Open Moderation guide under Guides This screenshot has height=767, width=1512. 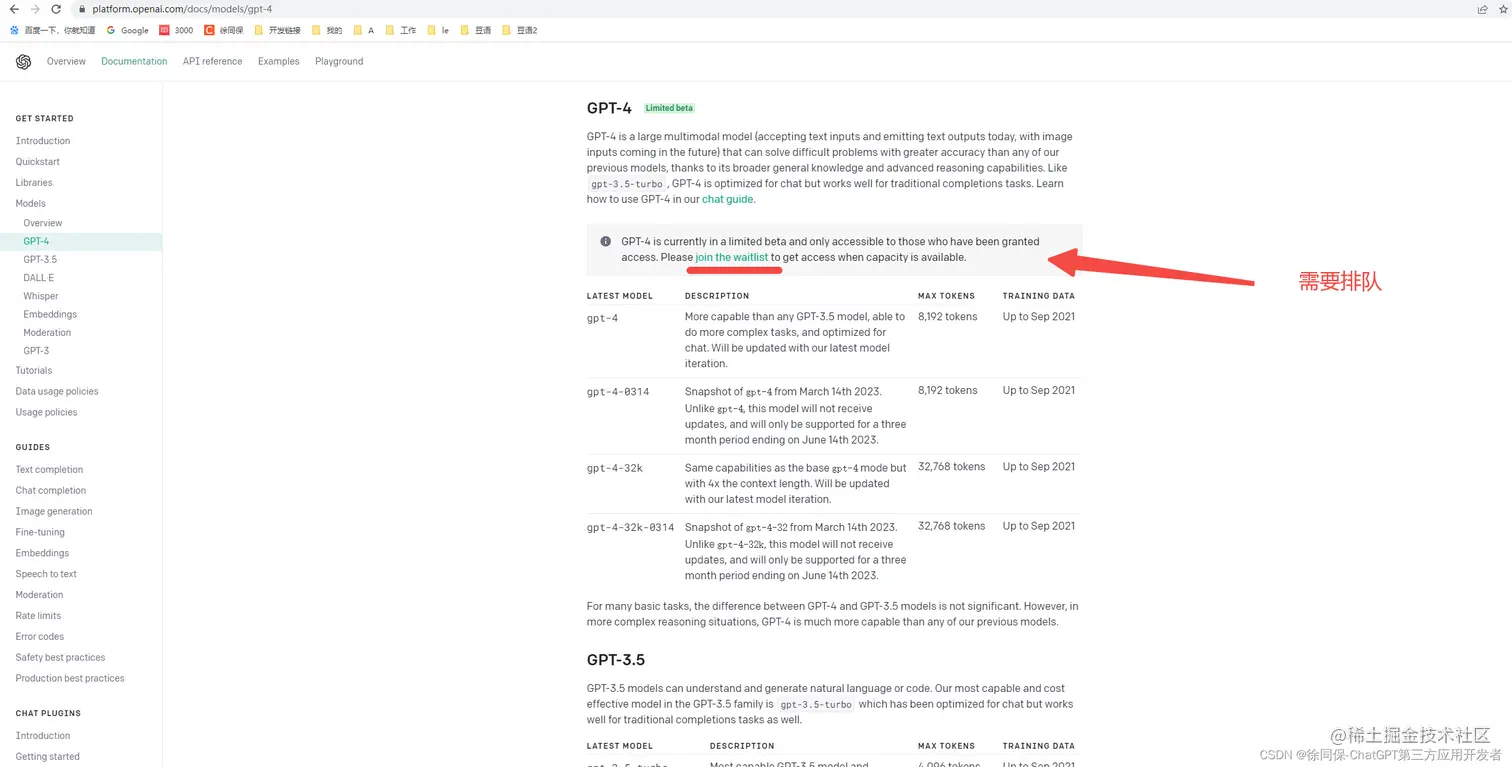(39, 595)
